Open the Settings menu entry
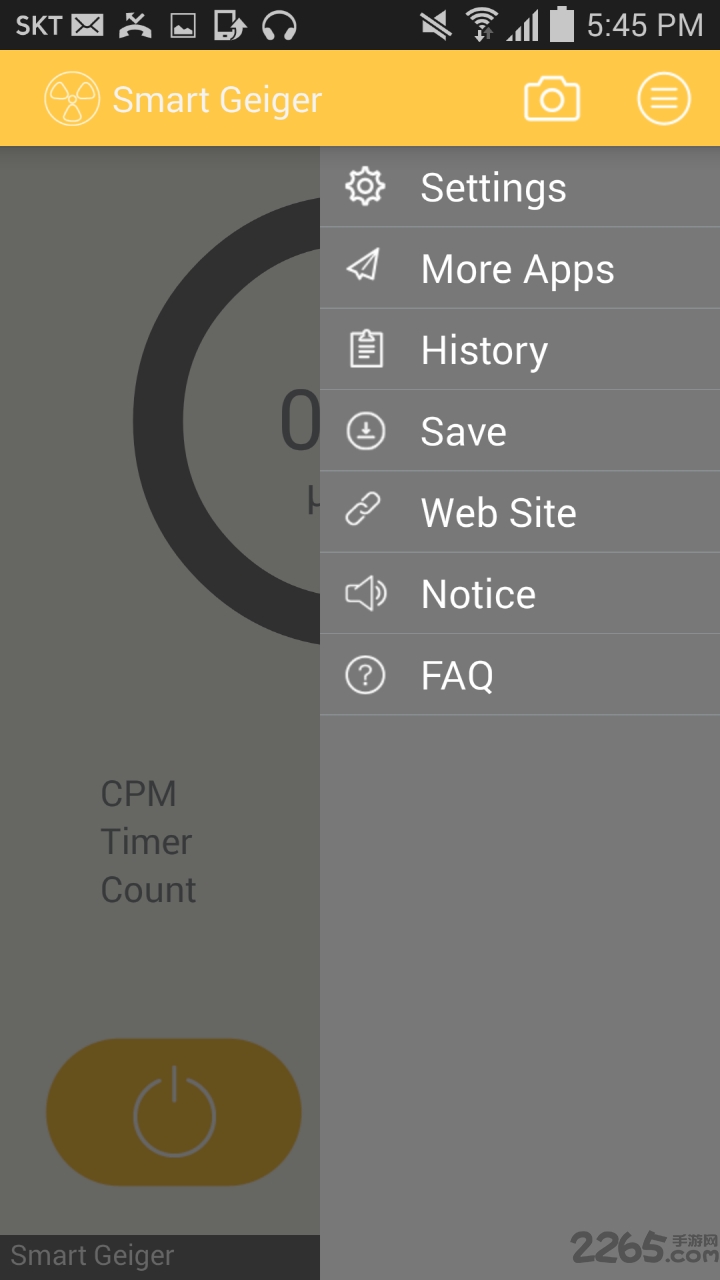Image resolution: width=720 pixels, height=1280 pixels. [493, 188]
